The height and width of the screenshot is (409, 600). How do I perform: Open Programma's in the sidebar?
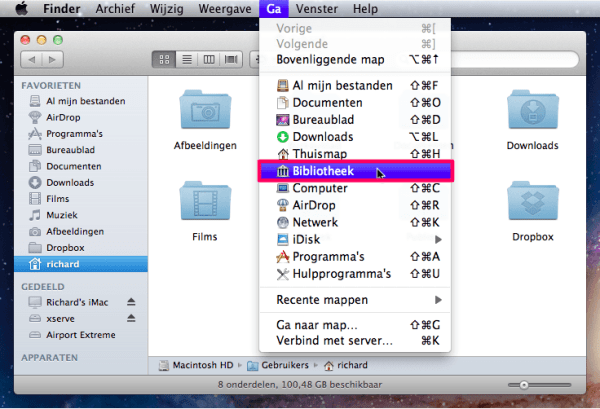pos(81,134)
